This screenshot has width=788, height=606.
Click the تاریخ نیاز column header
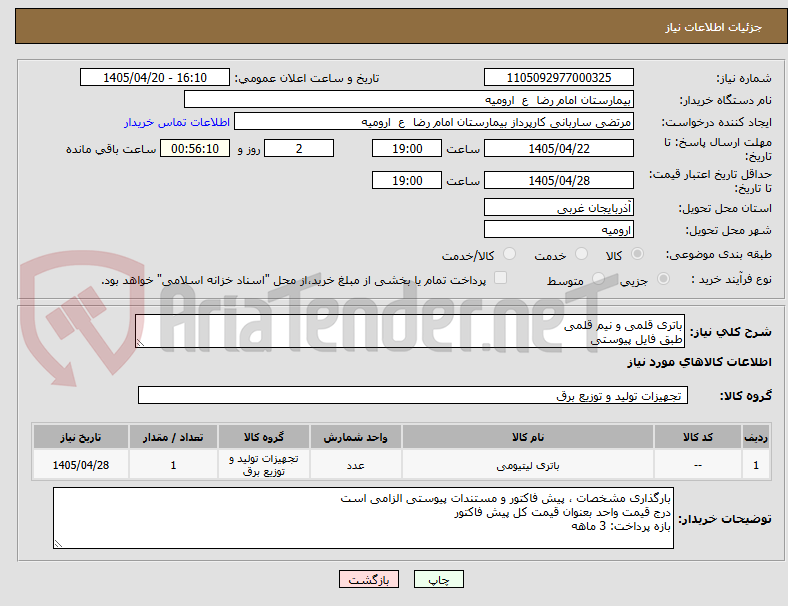pyautogui.click(x=81, y=437)
